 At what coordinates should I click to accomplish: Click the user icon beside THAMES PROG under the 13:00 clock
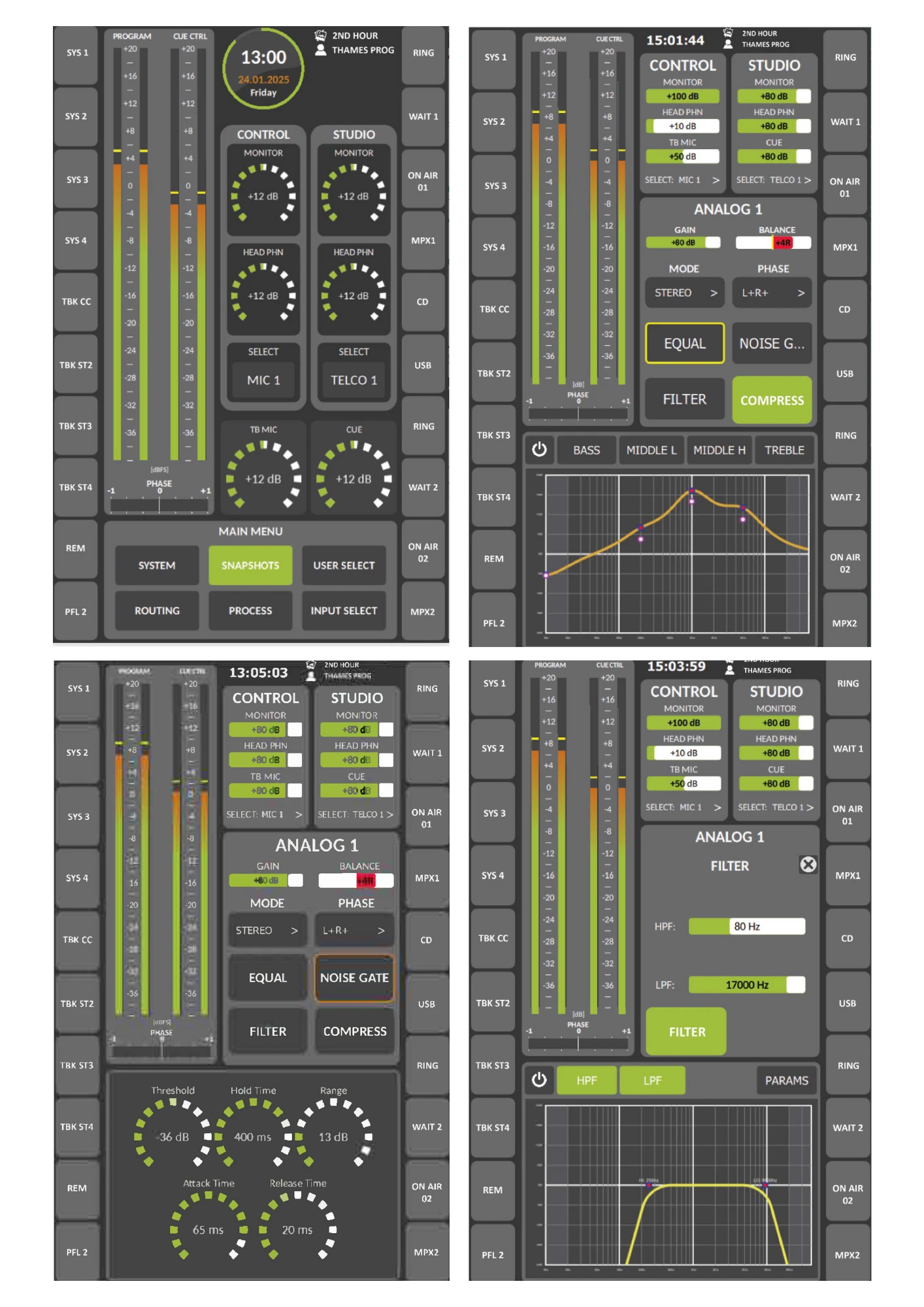click(321, 50)
